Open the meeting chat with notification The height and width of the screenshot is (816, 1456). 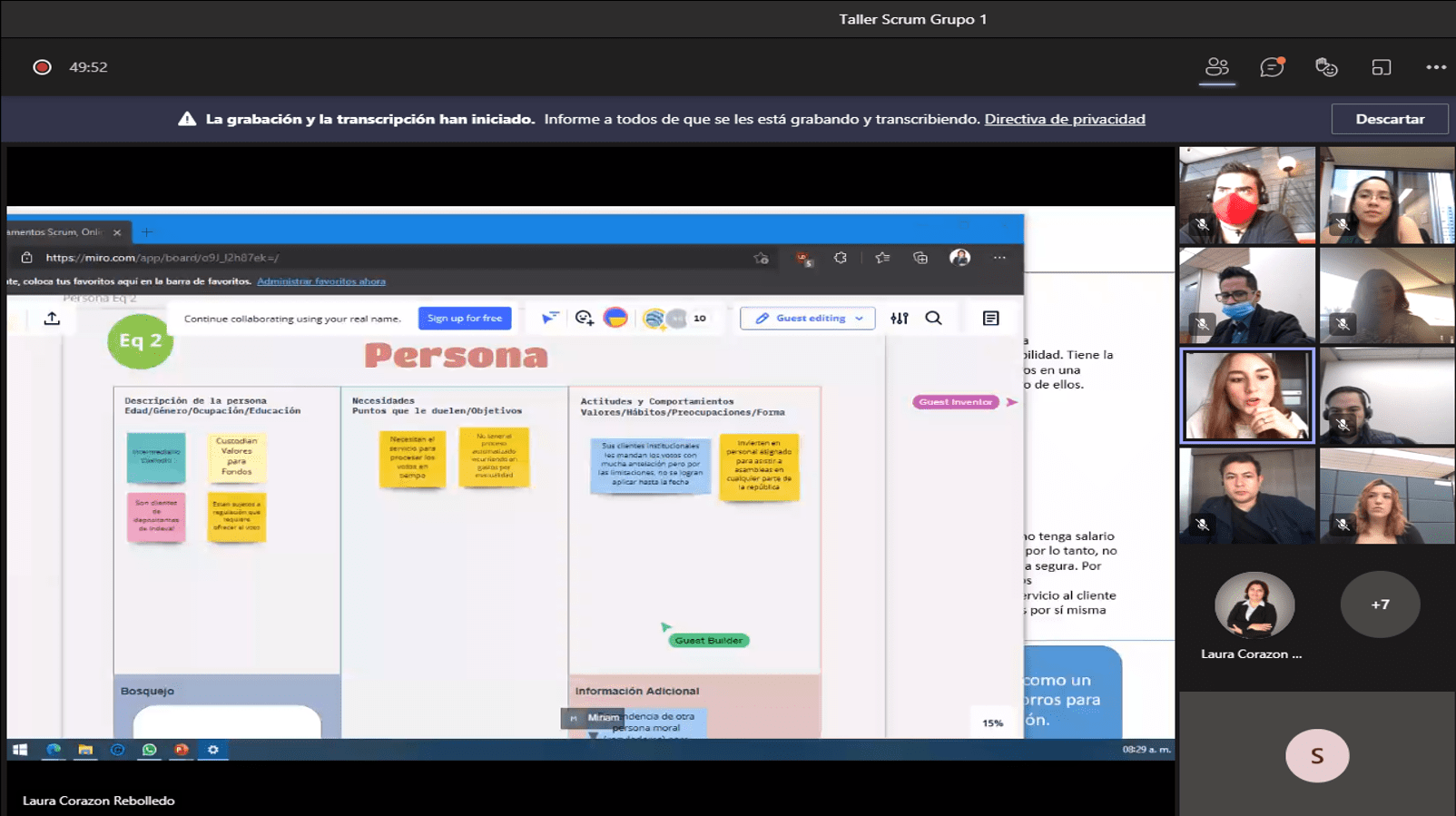(1271, 67)
